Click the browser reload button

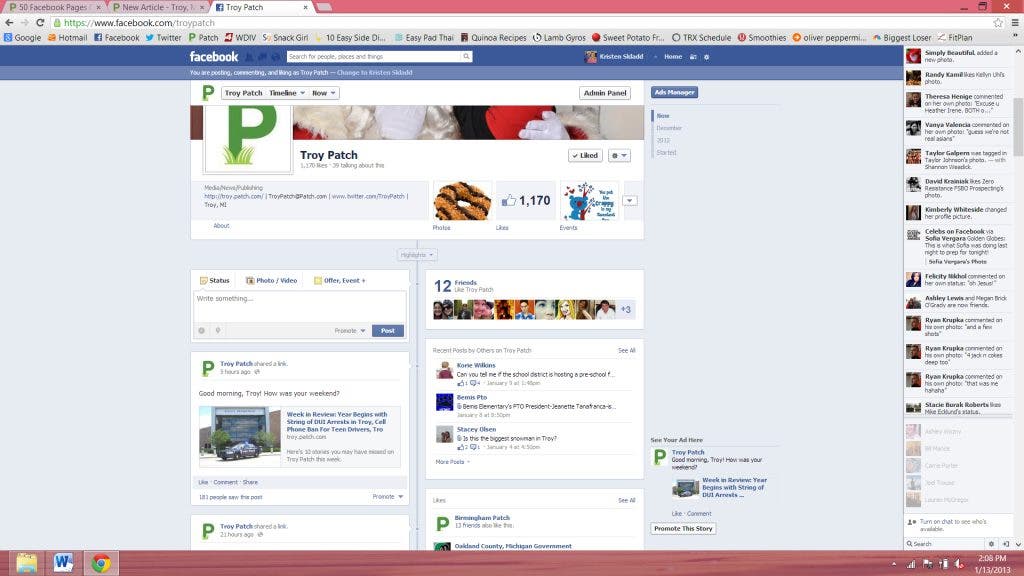(x=40, y=22)
